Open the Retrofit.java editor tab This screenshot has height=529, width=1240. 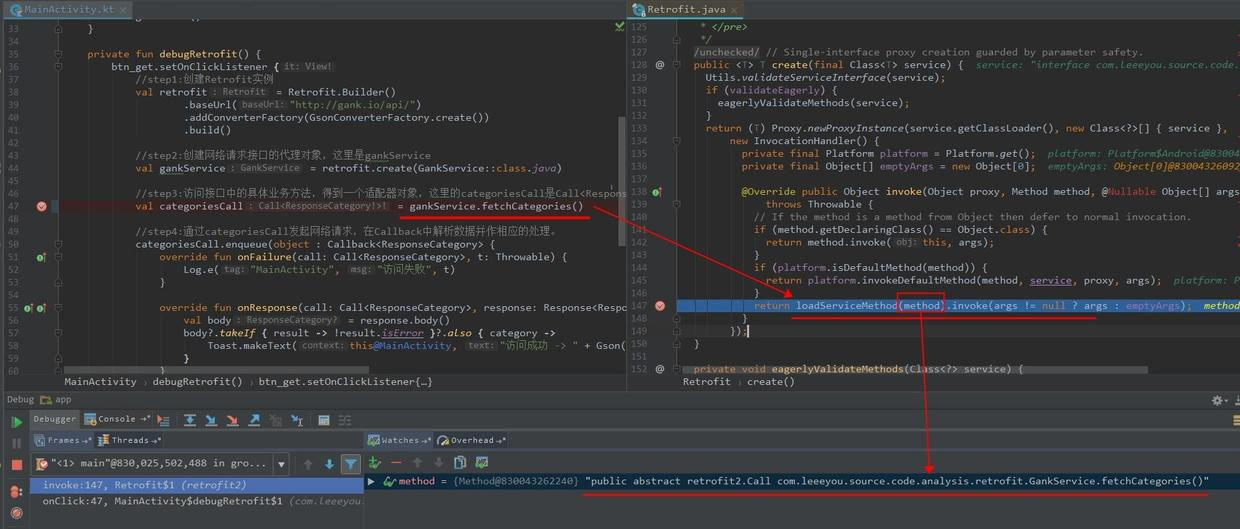[x=685, y=9]
